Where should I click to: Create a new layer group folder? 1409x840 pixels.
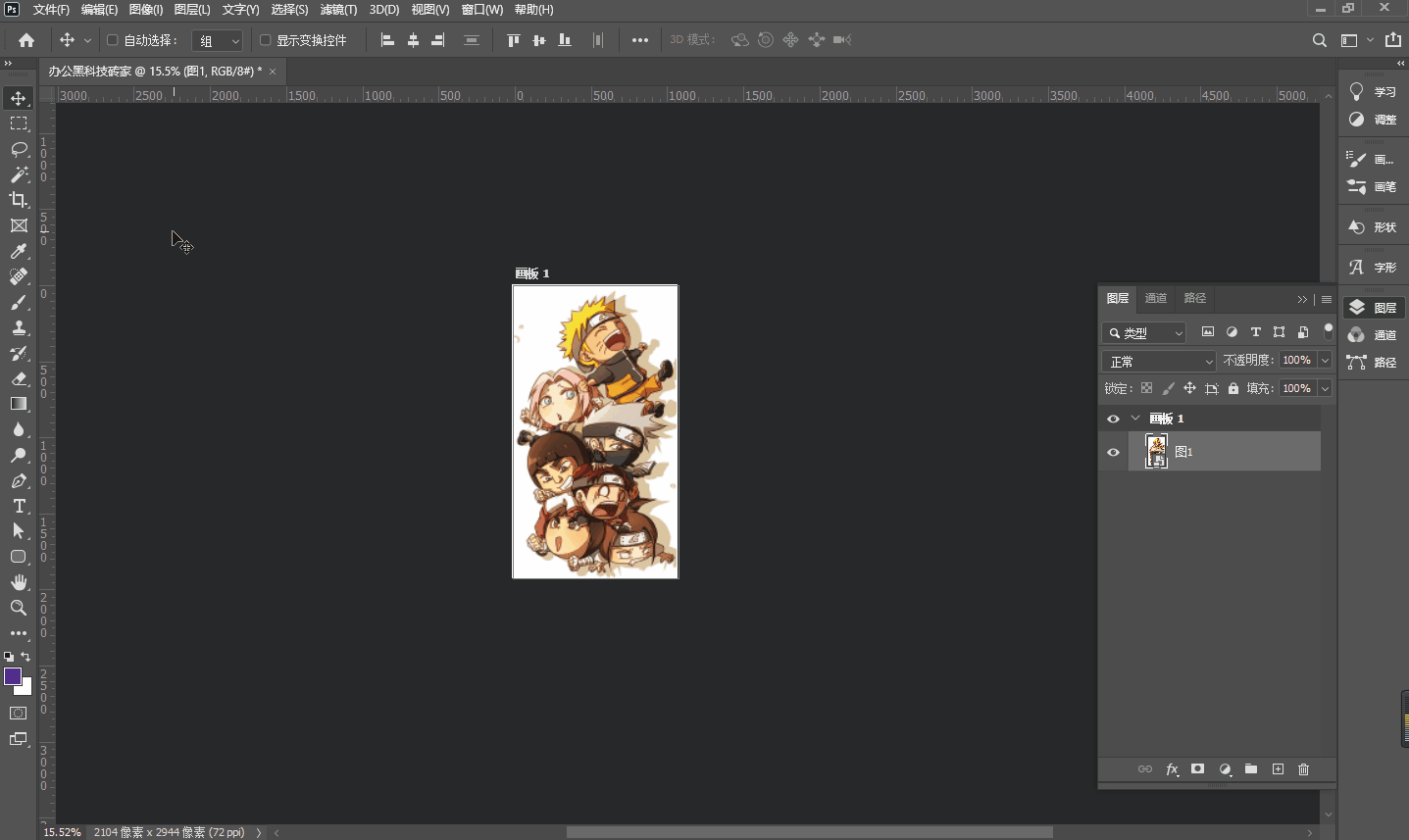[x=1251, y=769]
